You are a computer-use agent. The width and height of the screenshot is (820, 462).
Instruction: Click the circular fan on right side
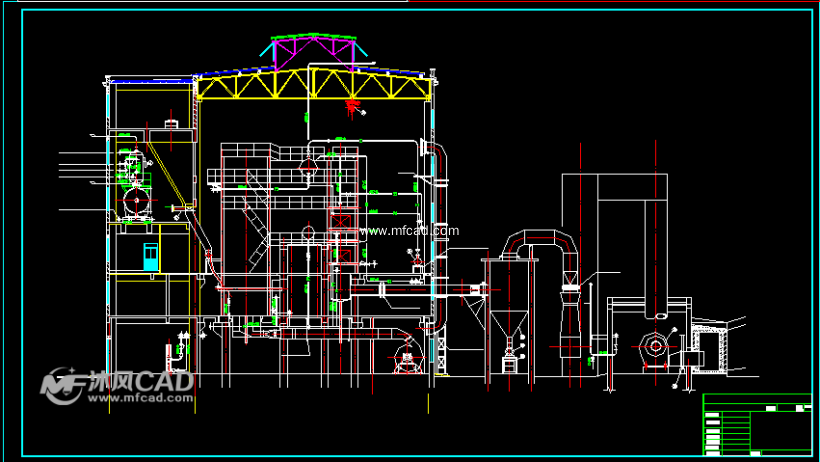(655, 347)
